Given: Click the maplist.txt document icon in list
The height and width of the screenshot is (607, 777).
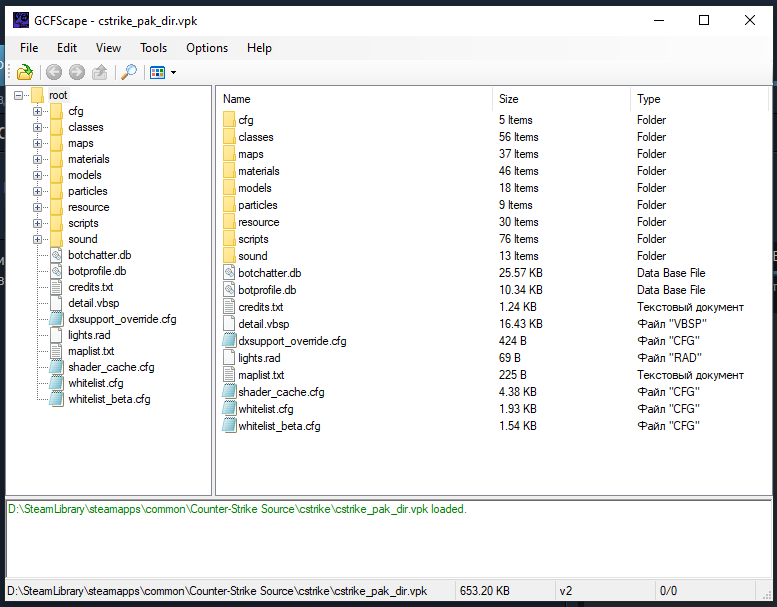Looking at the screenshot, I should pyautogui.click(x=229, y=375).
